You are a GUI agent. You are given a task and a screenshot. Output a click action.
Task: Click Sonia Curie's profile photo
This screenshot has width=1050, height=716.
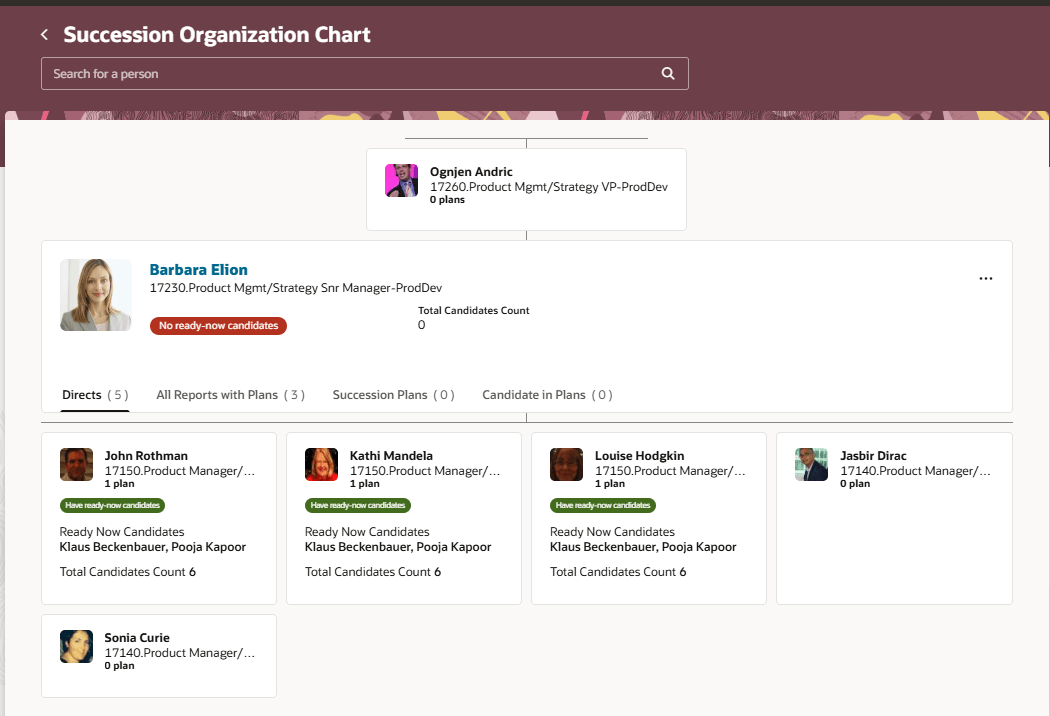pyautogui.click(x=76, y=645)
